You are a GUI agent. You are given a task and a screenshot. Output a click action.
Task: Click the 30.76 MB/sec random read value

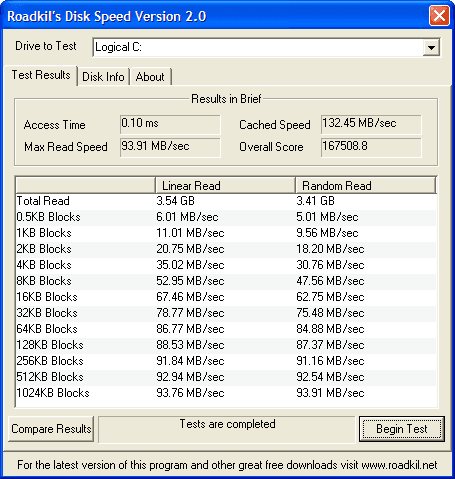(330, 265)
